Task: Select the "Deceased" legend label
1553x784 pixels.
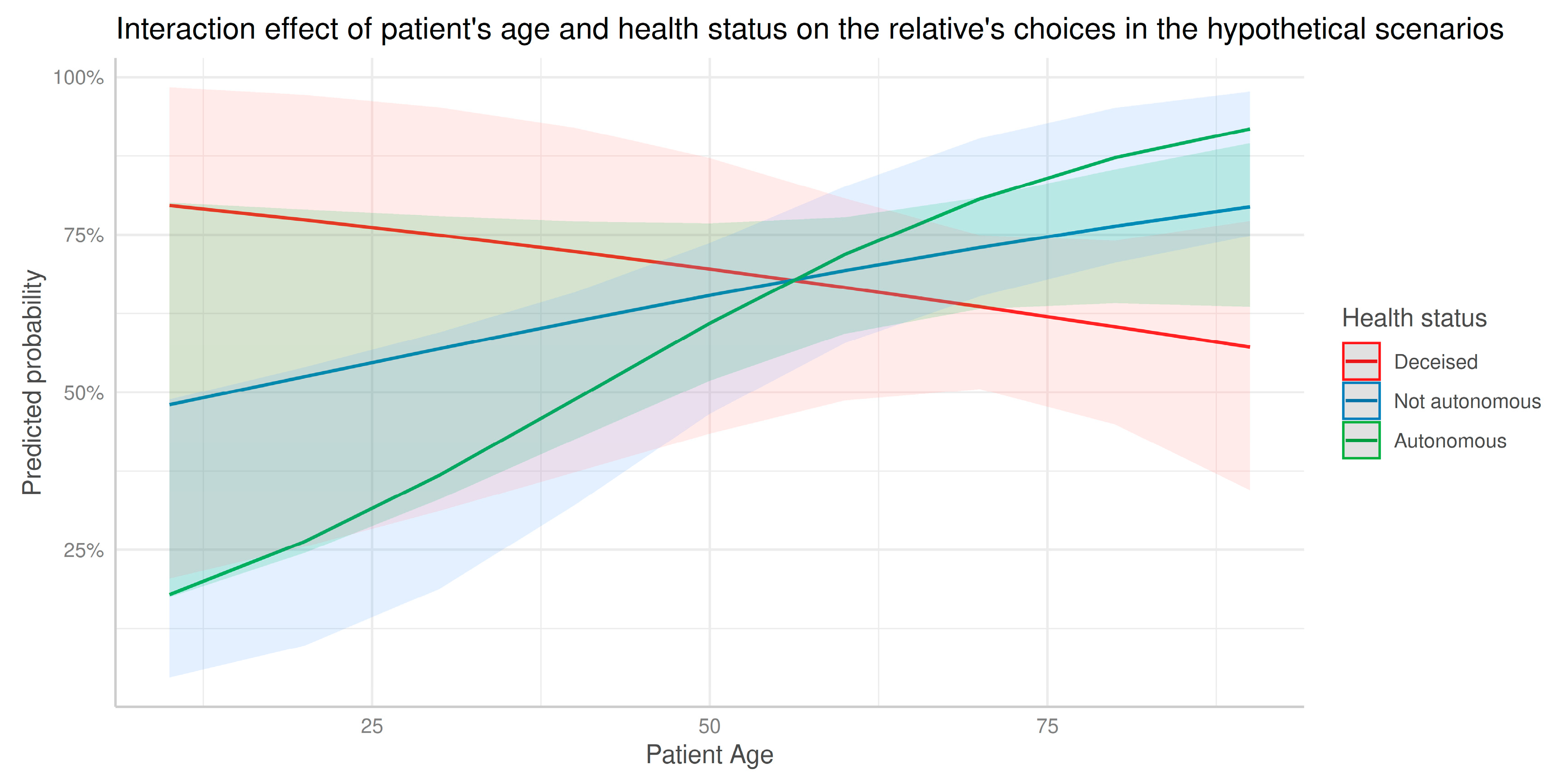Action: [1436, 361]
